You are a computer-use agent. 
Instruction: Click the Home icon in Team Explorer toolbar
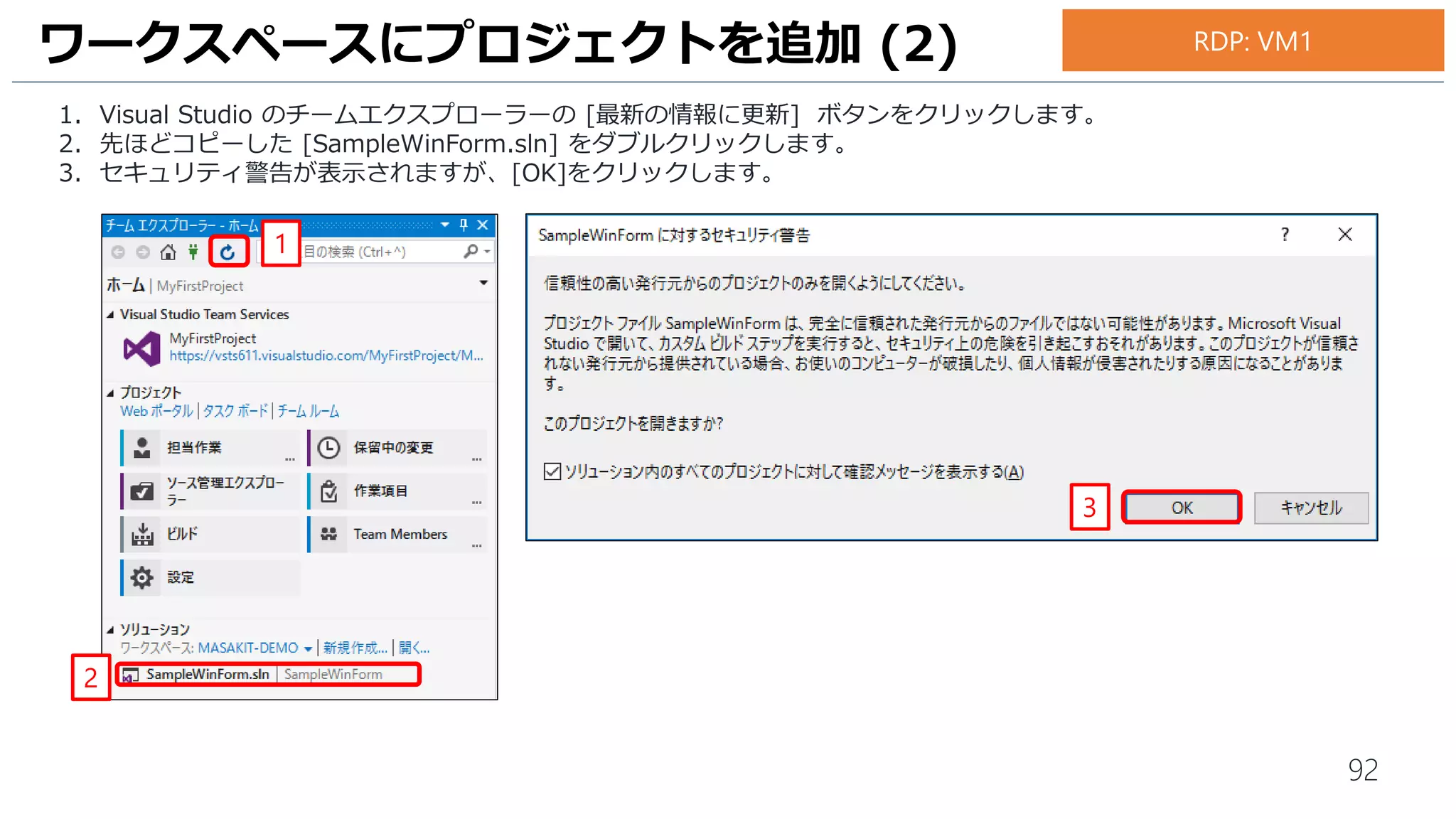[168, 252]
